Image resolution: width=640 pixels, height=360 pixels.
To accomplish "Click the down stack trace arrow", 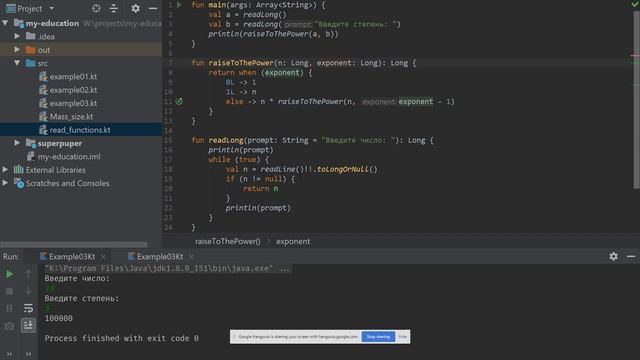I will tap(28, 291).
